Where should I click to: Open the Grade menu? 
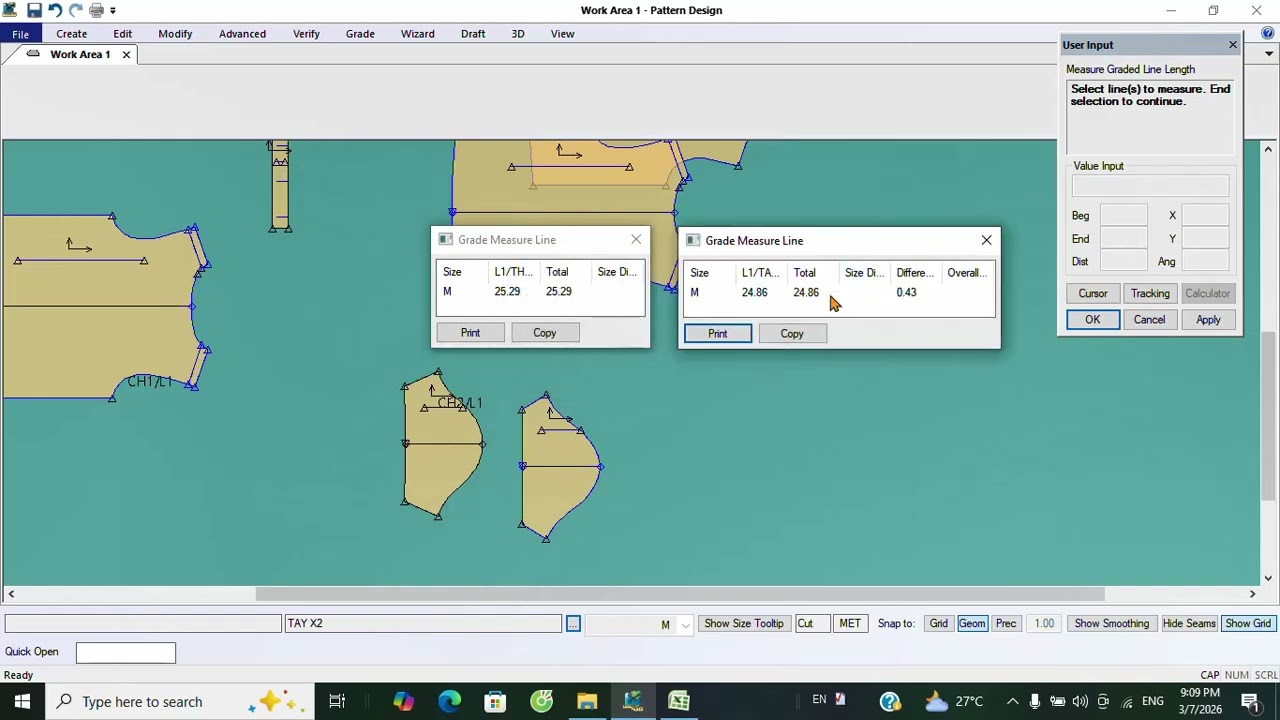pyautogui.click(x=360, y=34)
